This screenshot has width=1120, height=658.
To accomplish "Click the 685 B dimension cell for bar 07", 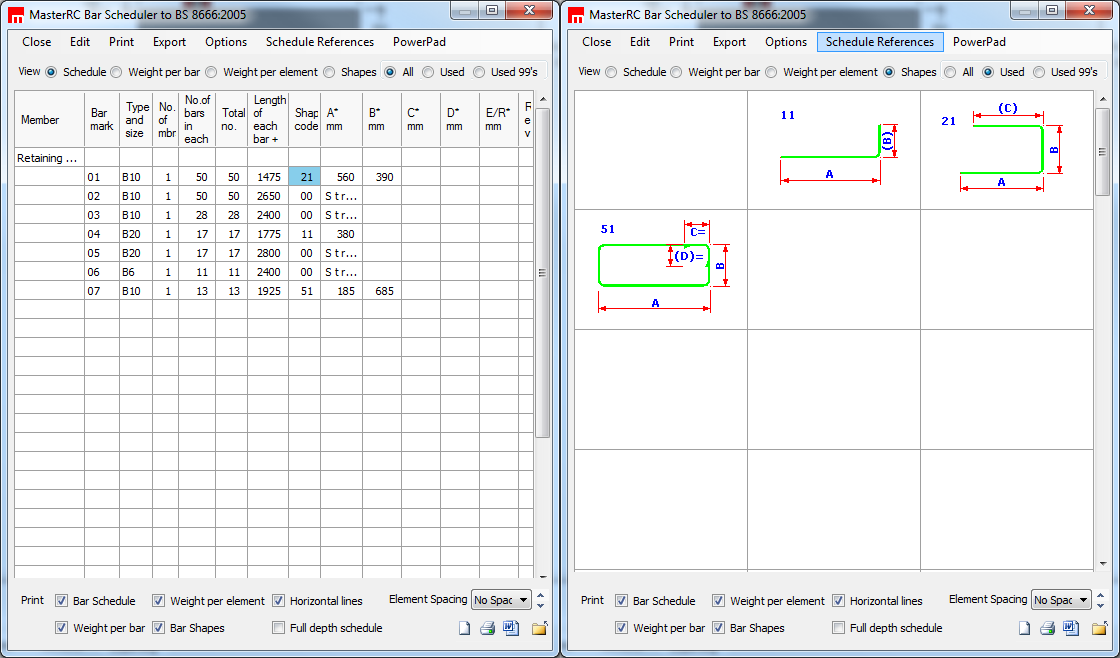I will (x=382, y=291).
